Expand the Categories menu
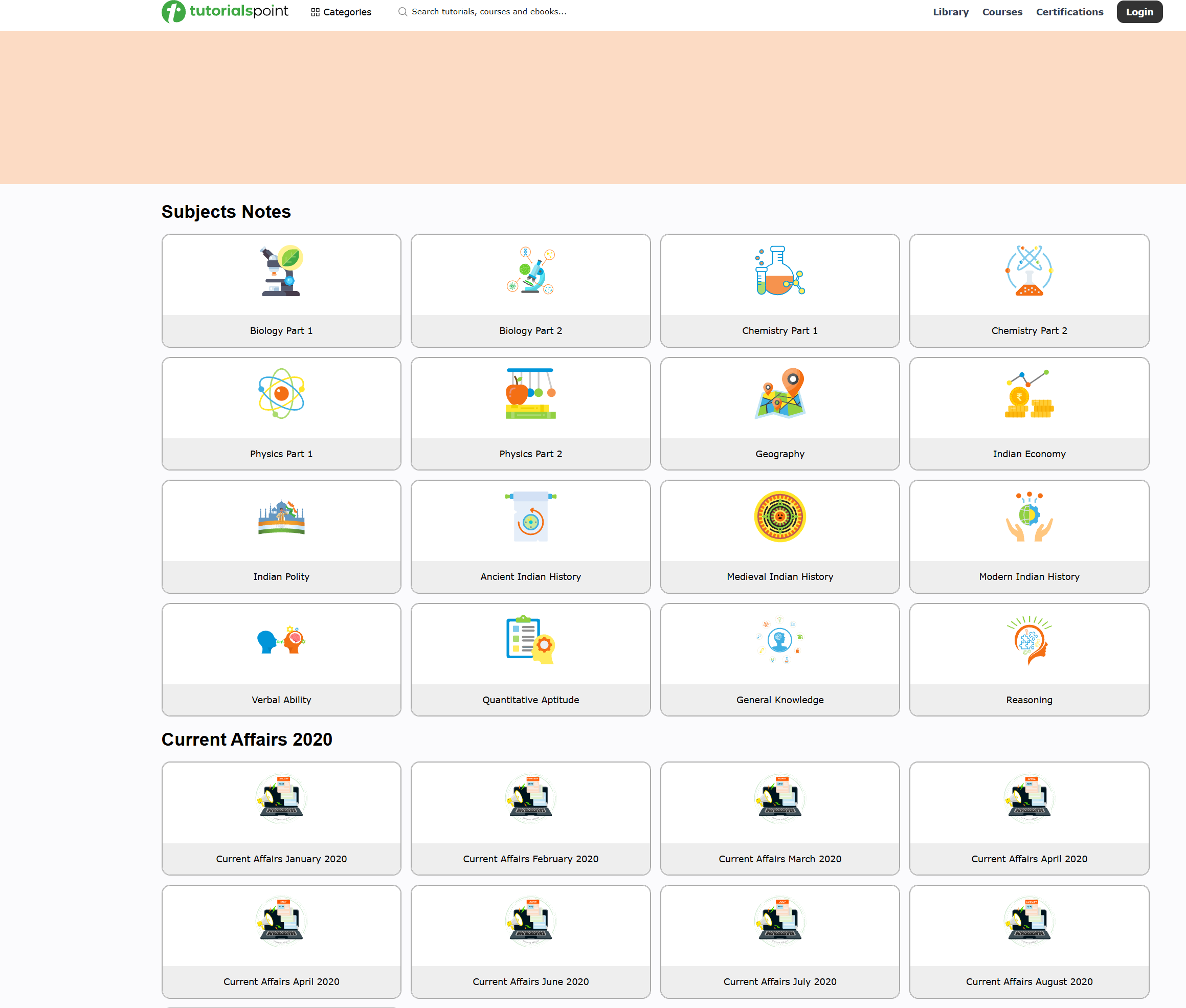 pos(341,12)
